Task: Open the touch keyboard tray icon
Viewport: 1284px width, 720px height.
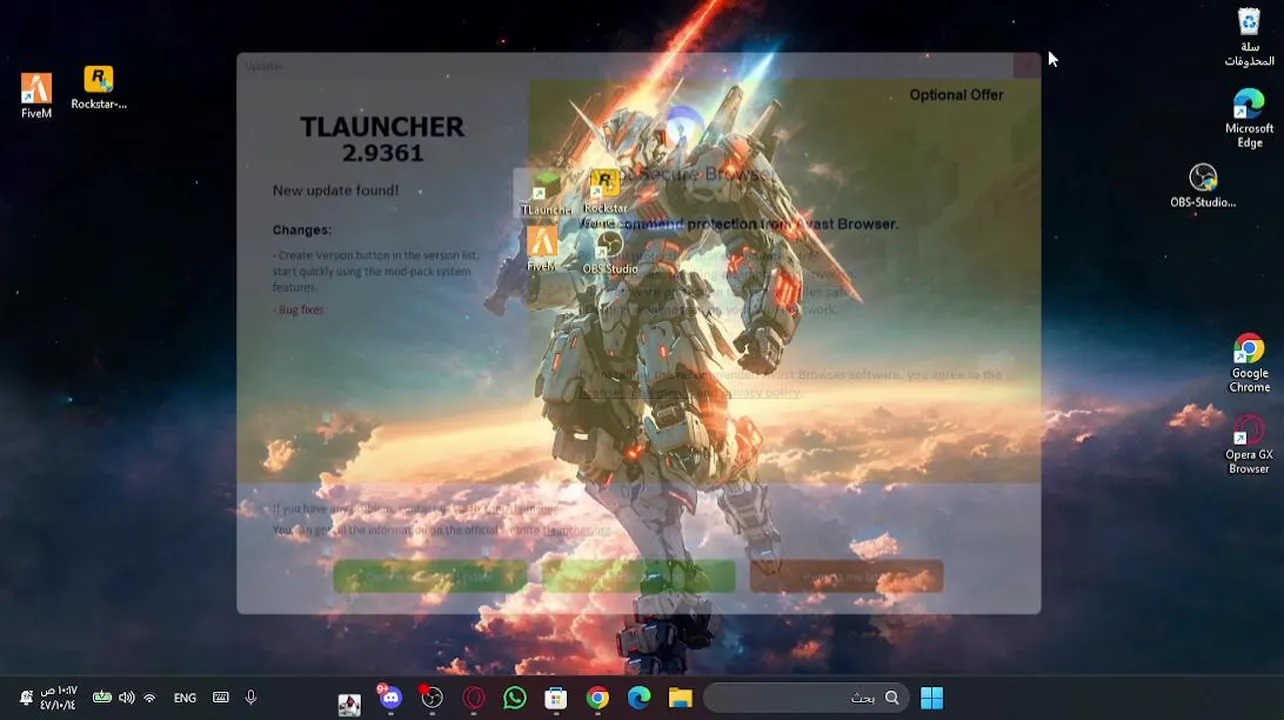Action: tap(221, 698)
